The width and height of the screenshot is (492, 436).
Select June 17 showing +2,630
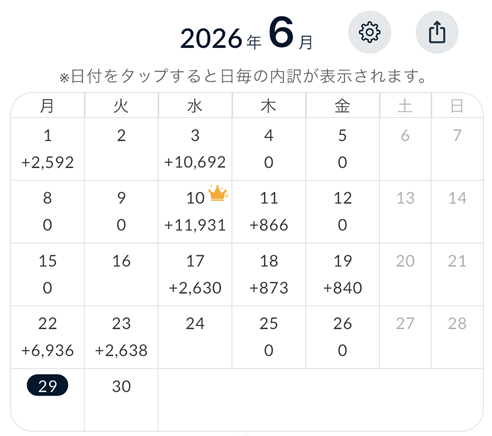click(195, 274)
